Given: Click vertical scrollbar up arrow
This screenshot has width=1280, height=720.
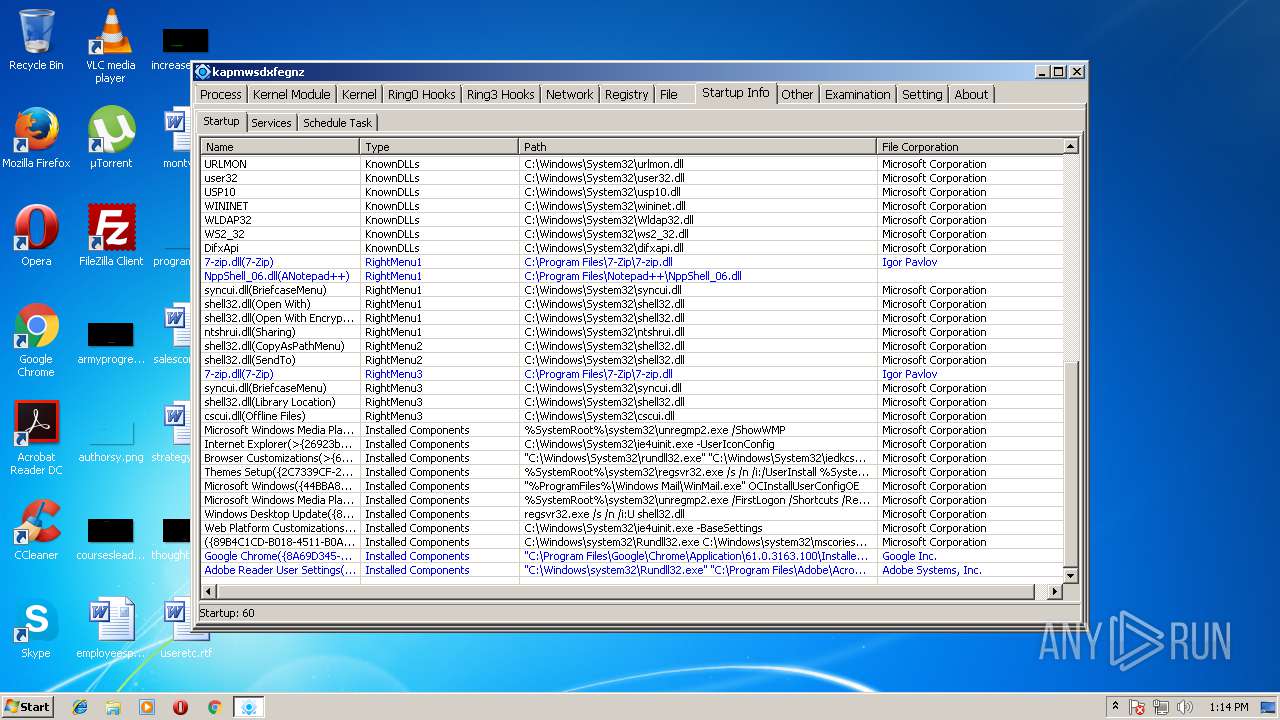Looking at the screenshot, I should [1070, 147].
